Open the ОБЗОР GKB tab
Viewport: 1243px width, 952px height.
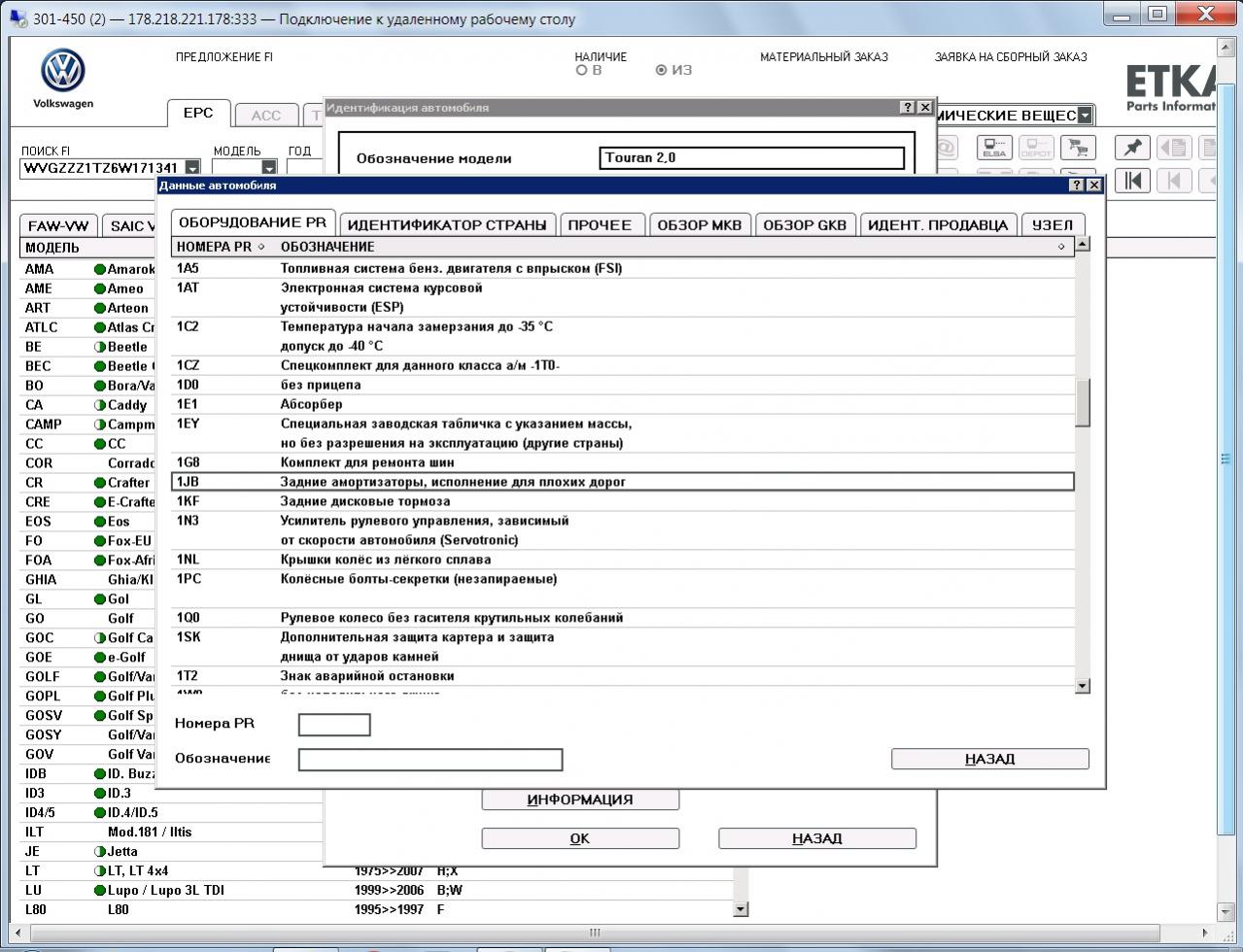point(805,224)
